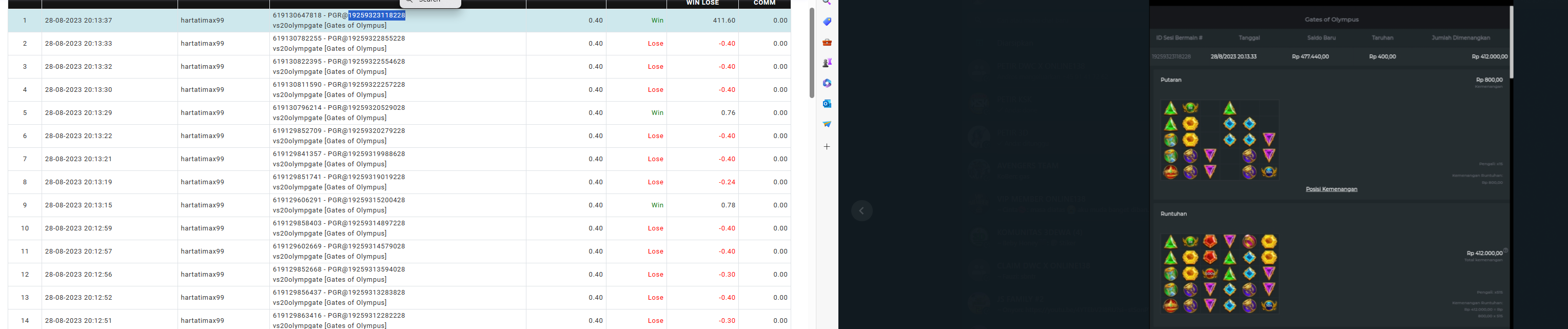Click the Tanggal column header in the game panel
The height and width of the screenshot is (329, 1568).
coord(1249,38)
